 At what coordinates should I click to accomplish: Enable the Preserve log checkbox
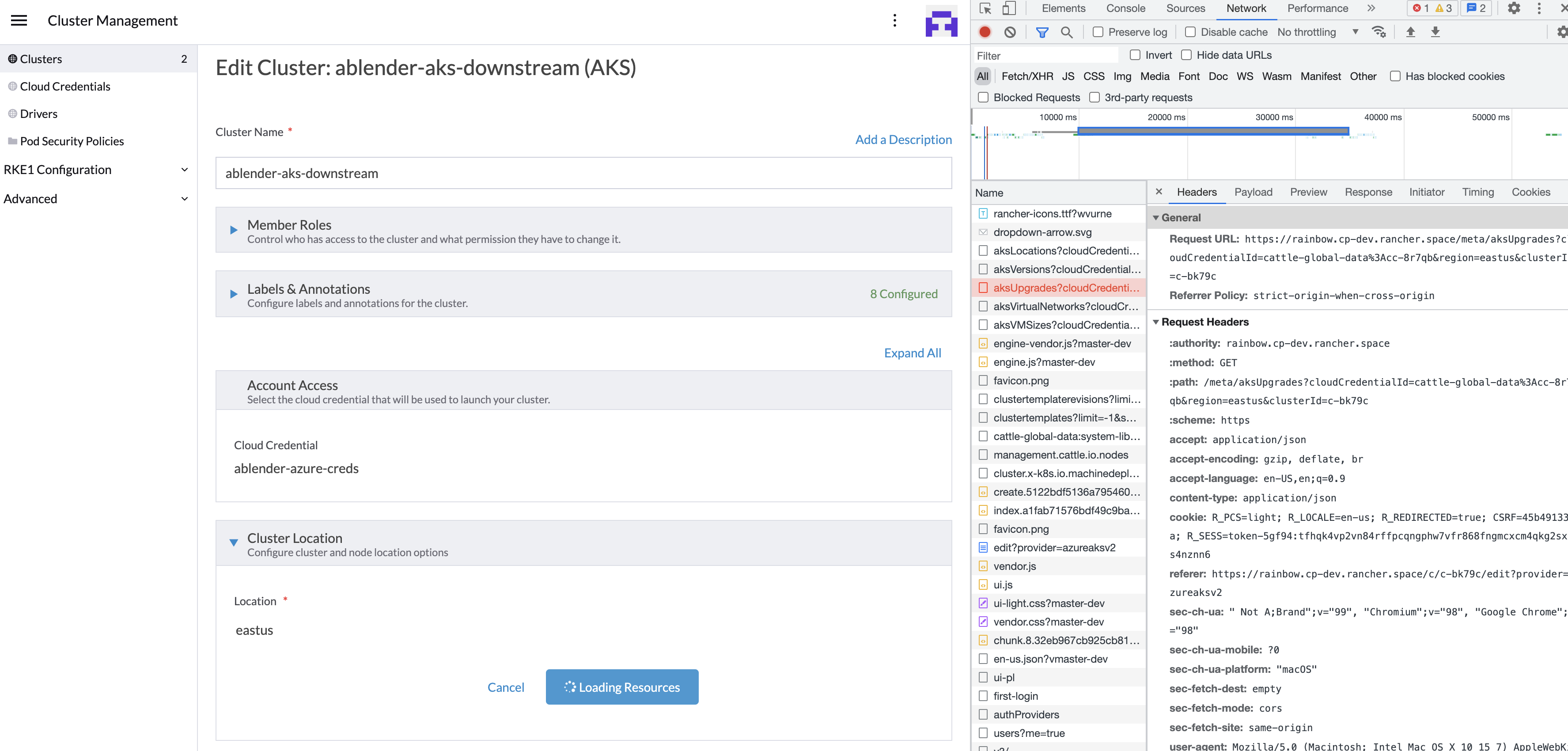click(x=1098, y=32)
